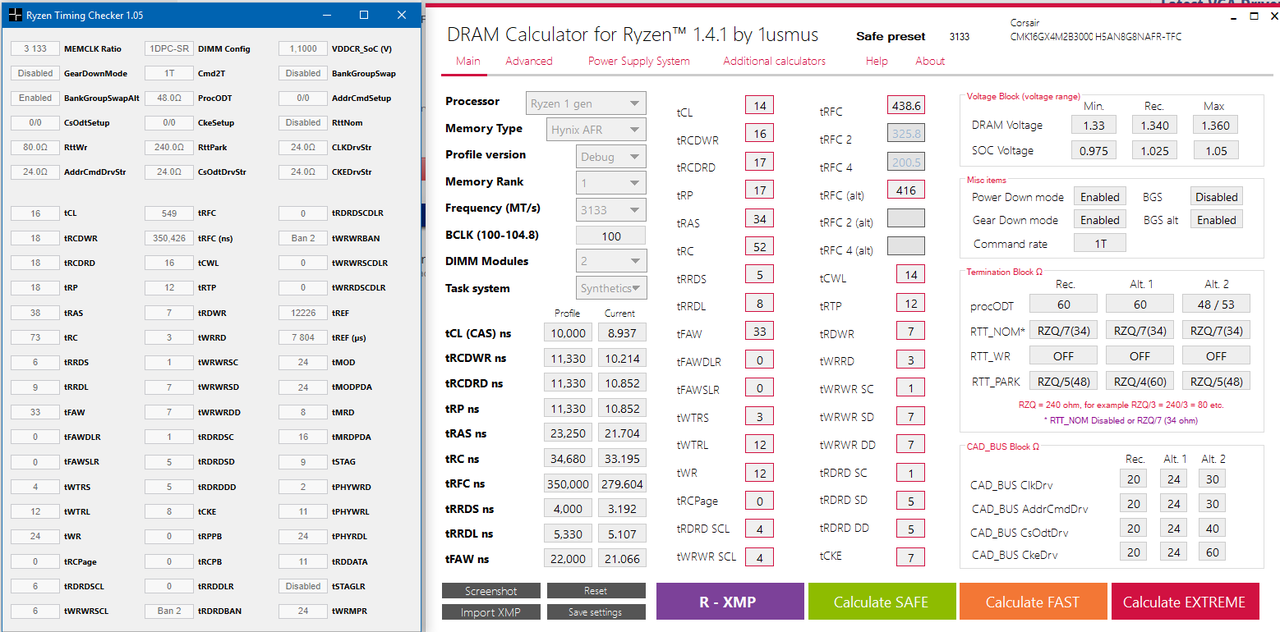Click the DRAM Voltage Rec. value 1.340
This screenshot has height=632, width=1280.
pos(1153,126)
